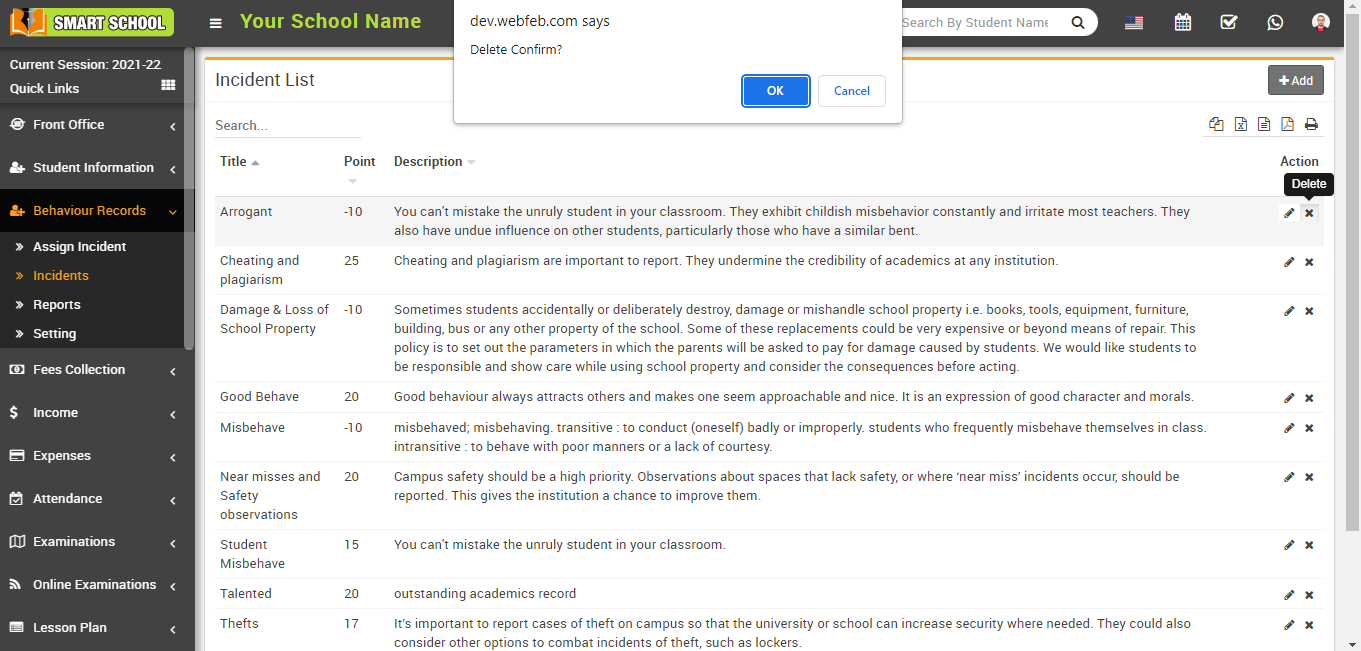The image size is (1361, 651).
Task: Cancel the delete confirmation dialog
Action: pos(851,91)
